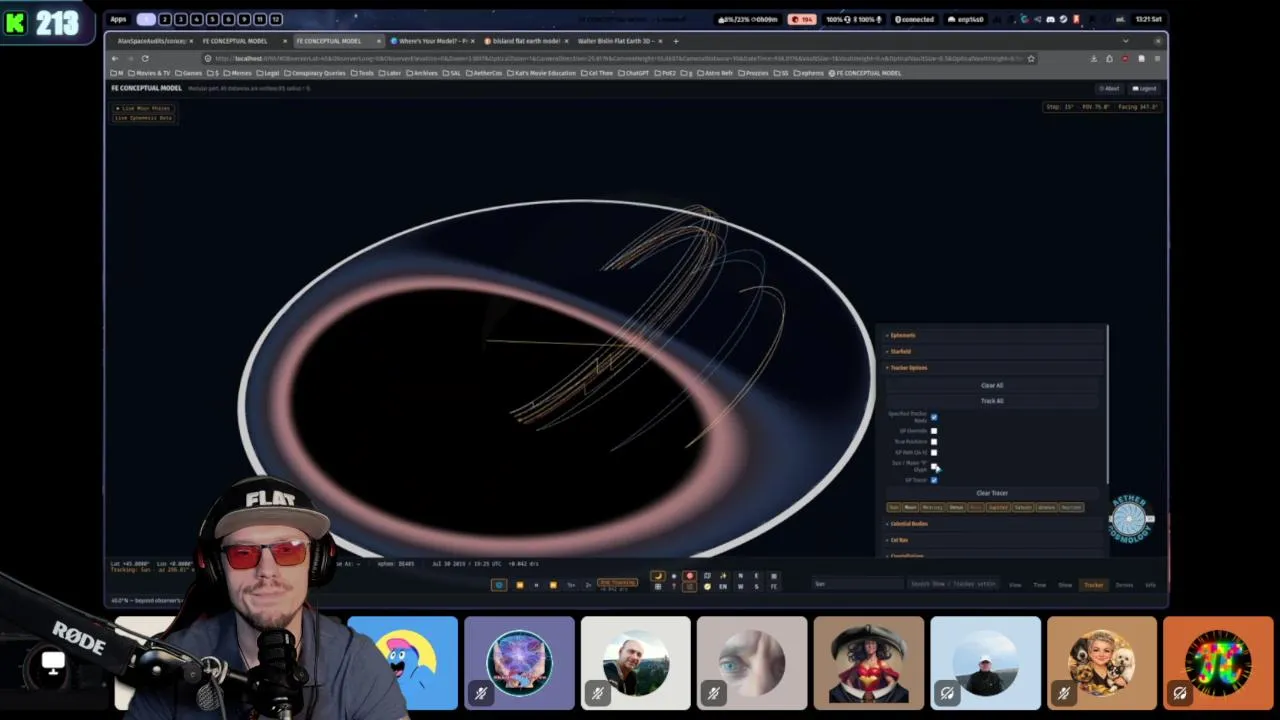Click the crescent moon night-mode icon

(658, 576)
